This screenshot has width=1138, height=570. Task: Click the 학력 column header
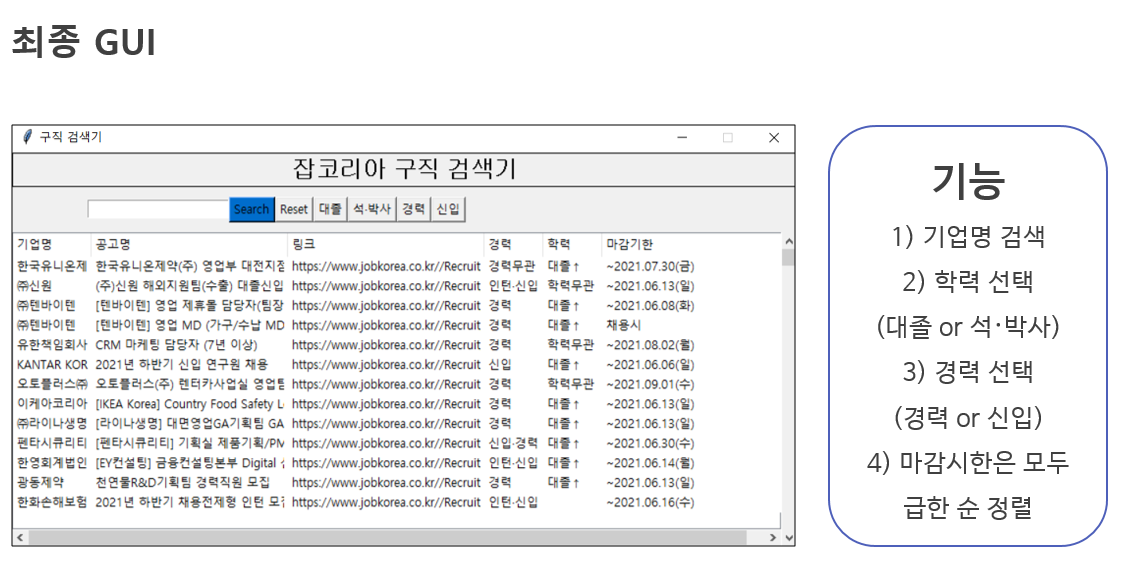pos(573,245)
